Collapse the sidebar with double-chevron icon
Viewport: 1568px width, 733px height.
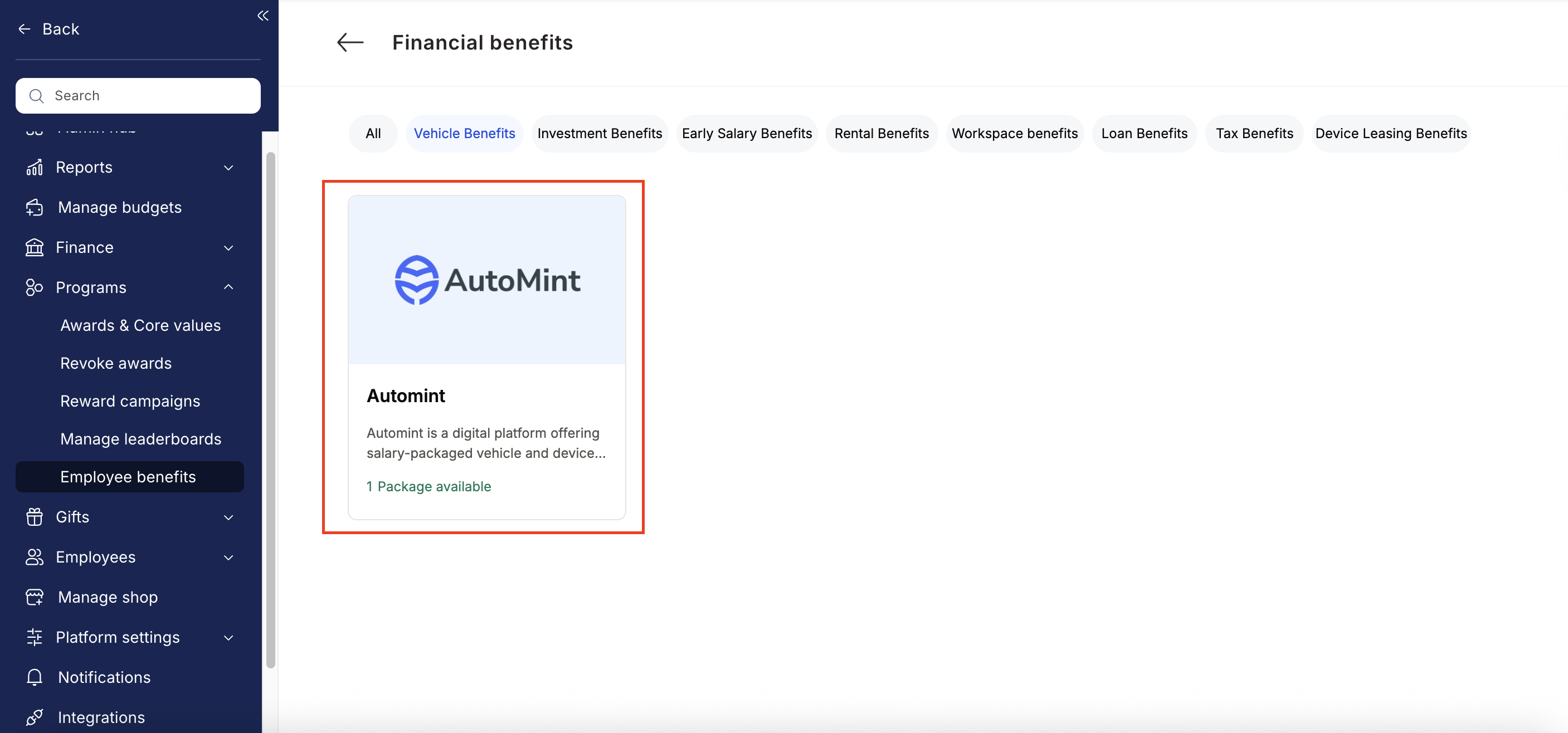(x=263, y=16)
